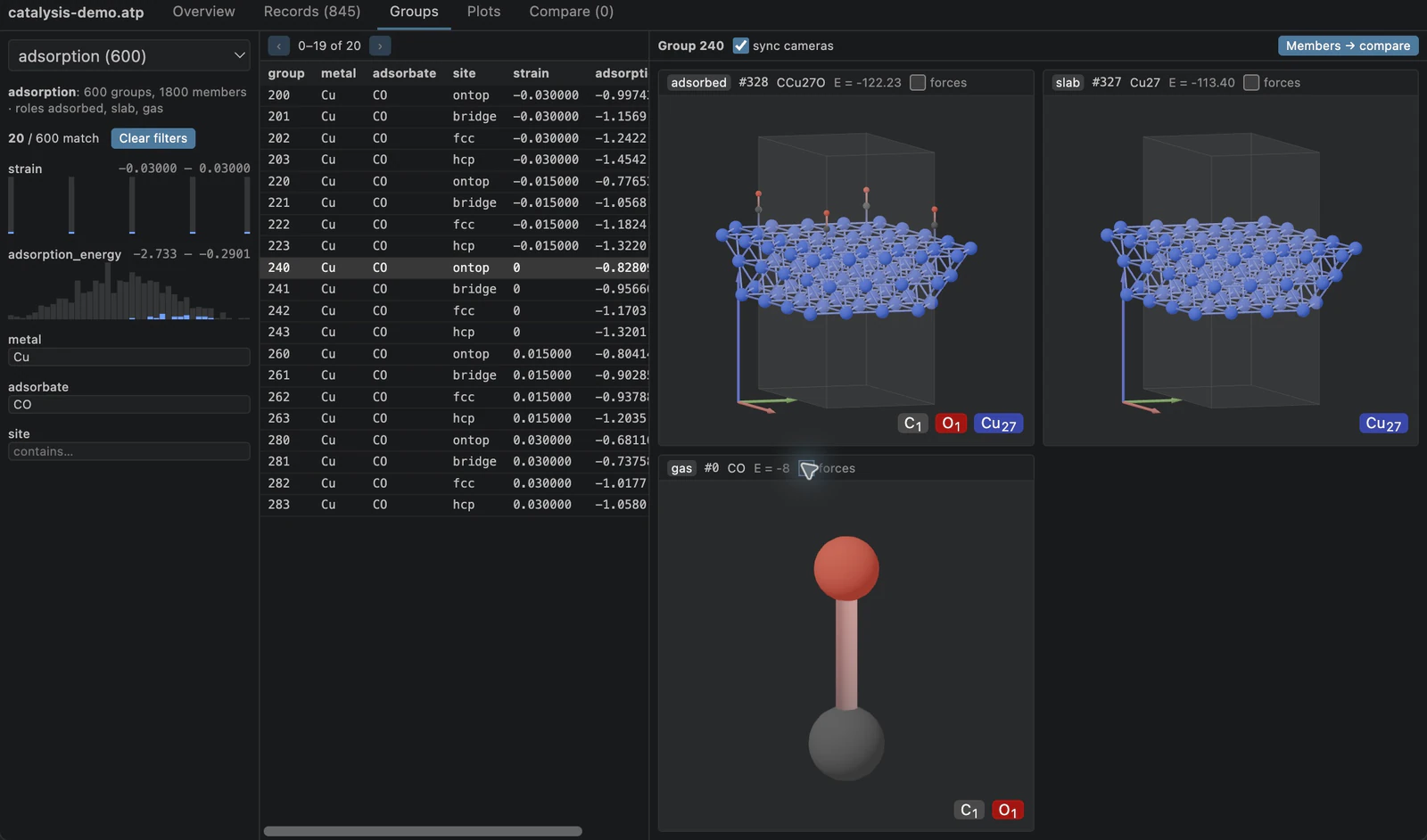Screen dimensions: 1427x840
Task: Select group 283 hcp row
Action: click(x=455, y=505)
